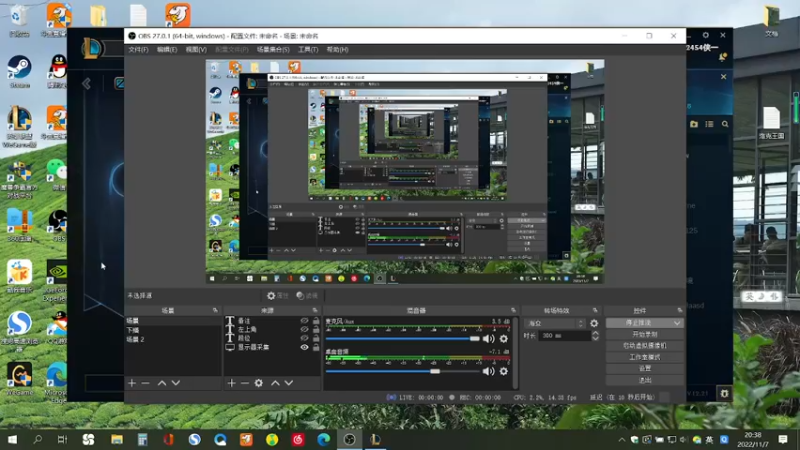Mute the 麦克风/Aux speaker icon

click(x=488, y=338)
